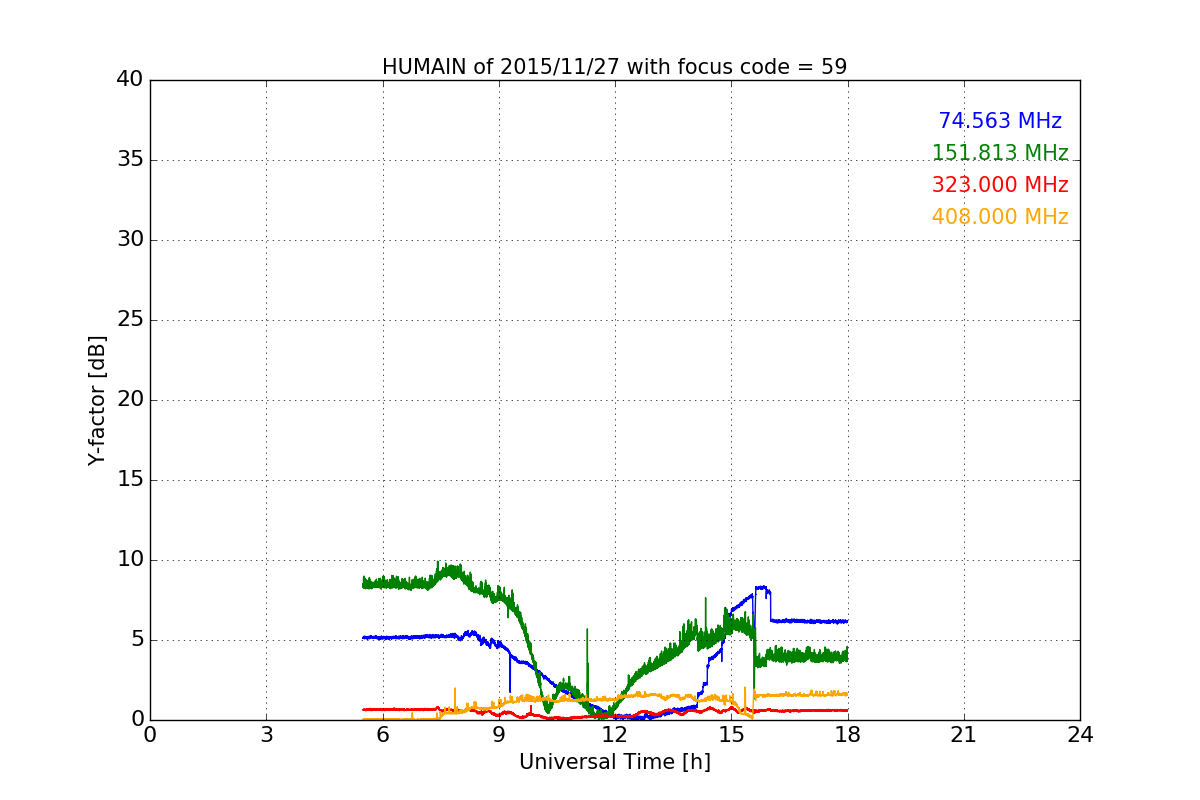The width and height of the screenshot is (1200, 800).
Task: Click the plot title 'HUMAIN of 2015/11/27 with focus code = 59'
Action: (x=614, y=67)
